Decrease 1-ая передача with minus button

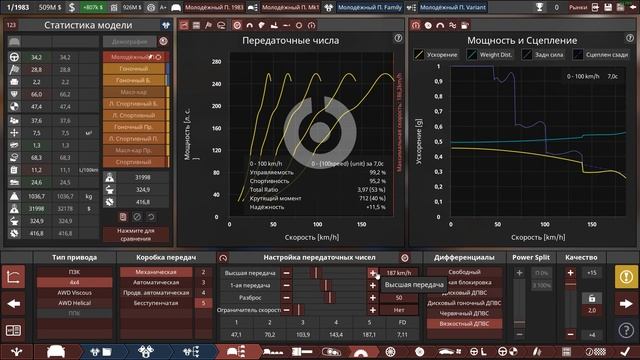tap(287, 285)
